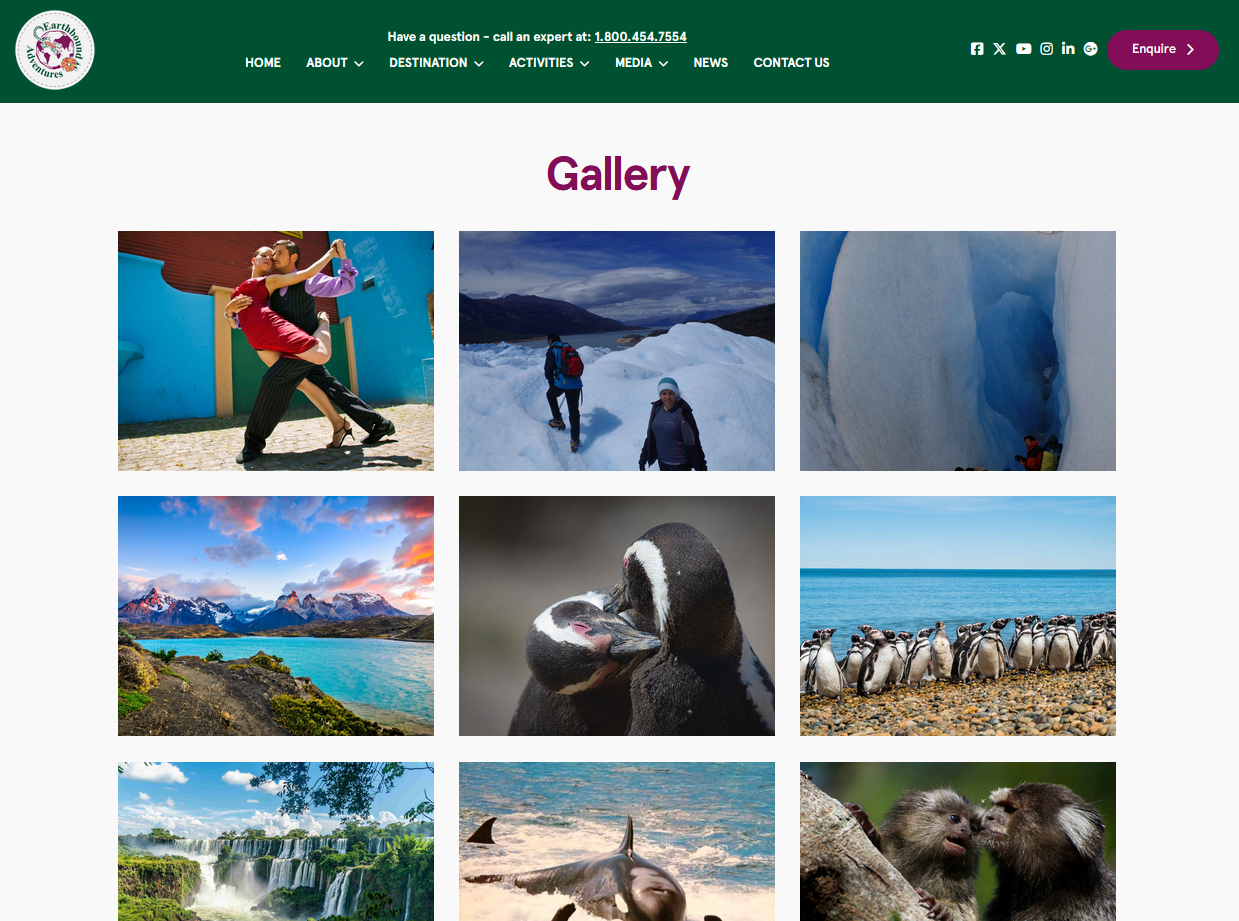
Task: Expand the About dropdown menu
Action: [335, 63]
